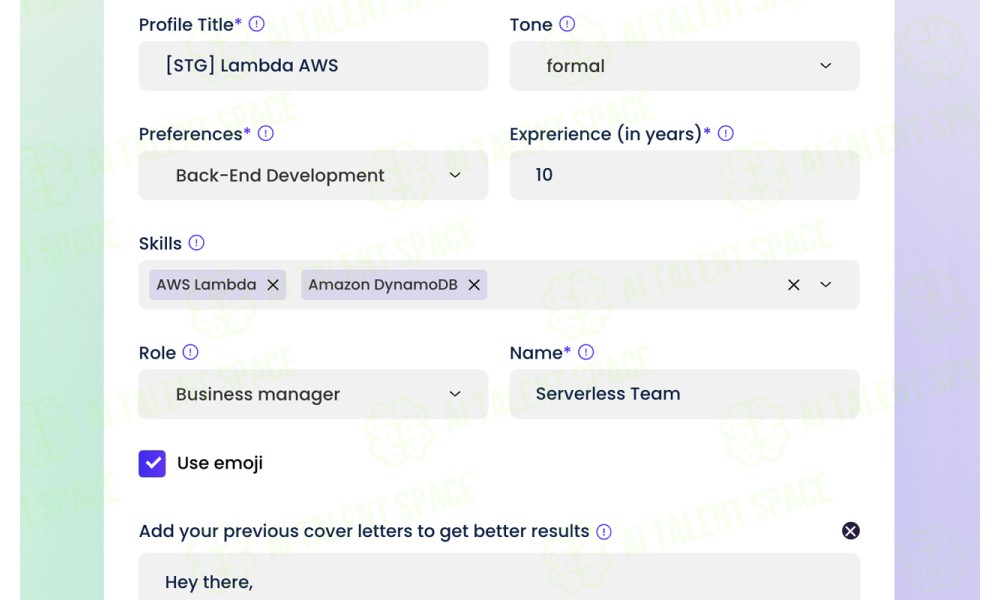Image resolution: width=1000 pixels, height=600 pixels.
Task: Expand the Preferences Back-End Development dropdown
Action: [x=313, y=175]
